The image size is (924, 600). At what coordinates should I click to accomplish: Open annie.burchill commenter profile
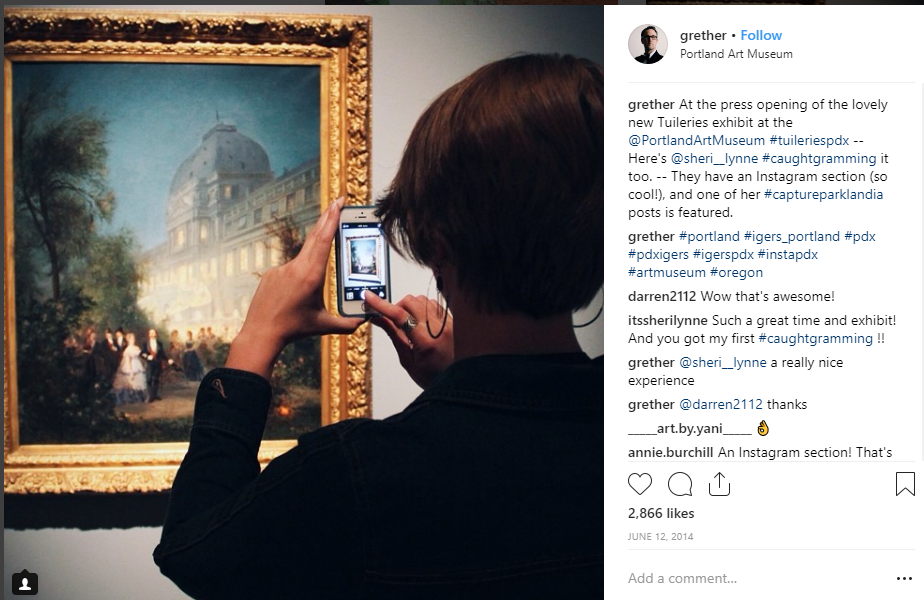click(x=671, y=452)
